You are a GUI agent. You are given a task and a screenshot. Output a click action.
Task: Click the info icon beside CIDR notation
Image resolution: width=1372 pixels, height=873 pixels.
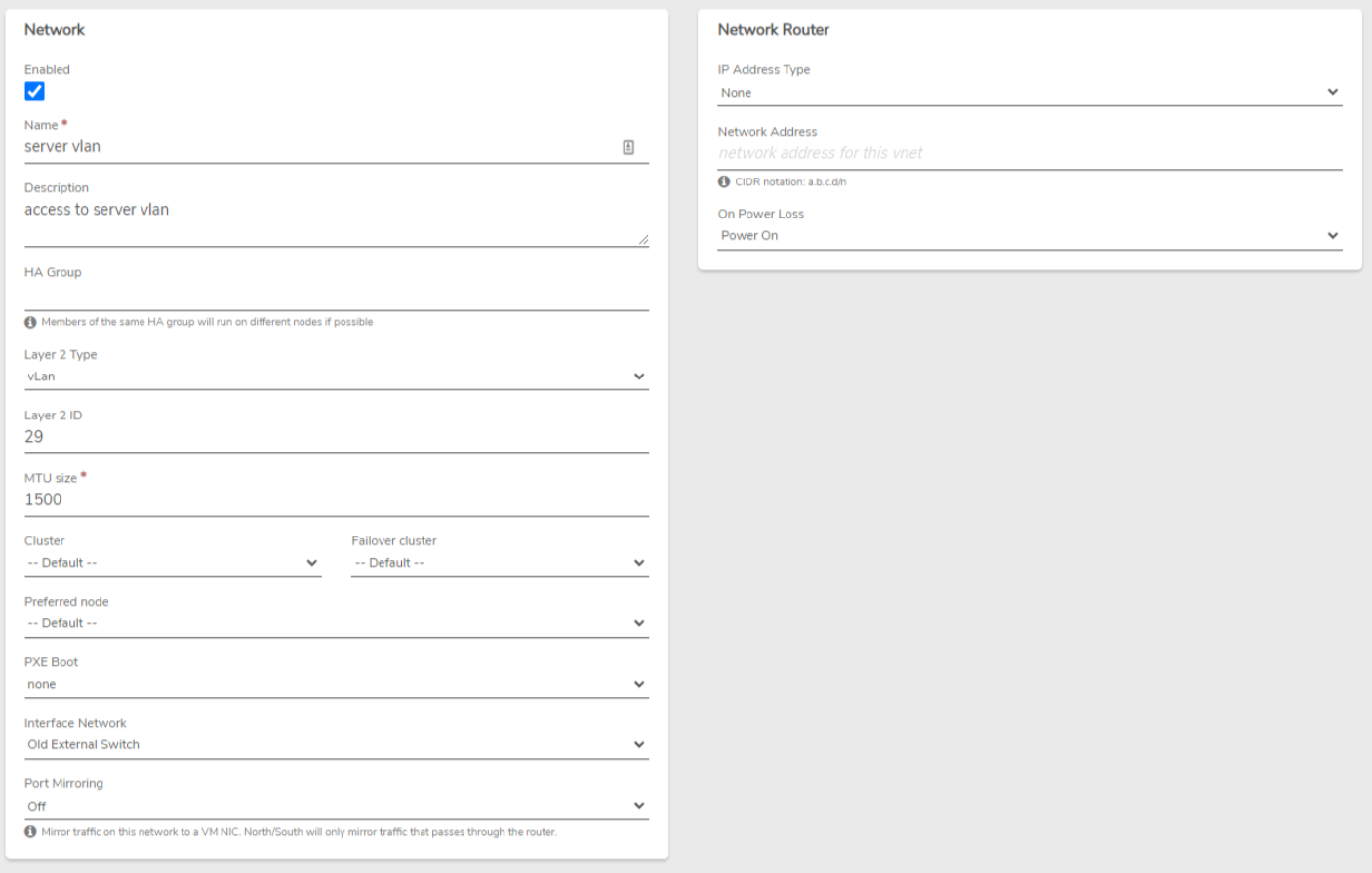[x=724, y=181]
